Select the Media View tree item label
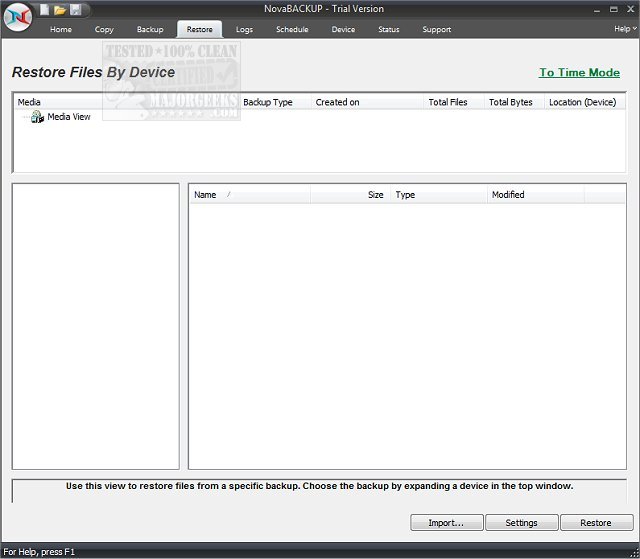This screenshot has width=640, height=559. [69, 117]
